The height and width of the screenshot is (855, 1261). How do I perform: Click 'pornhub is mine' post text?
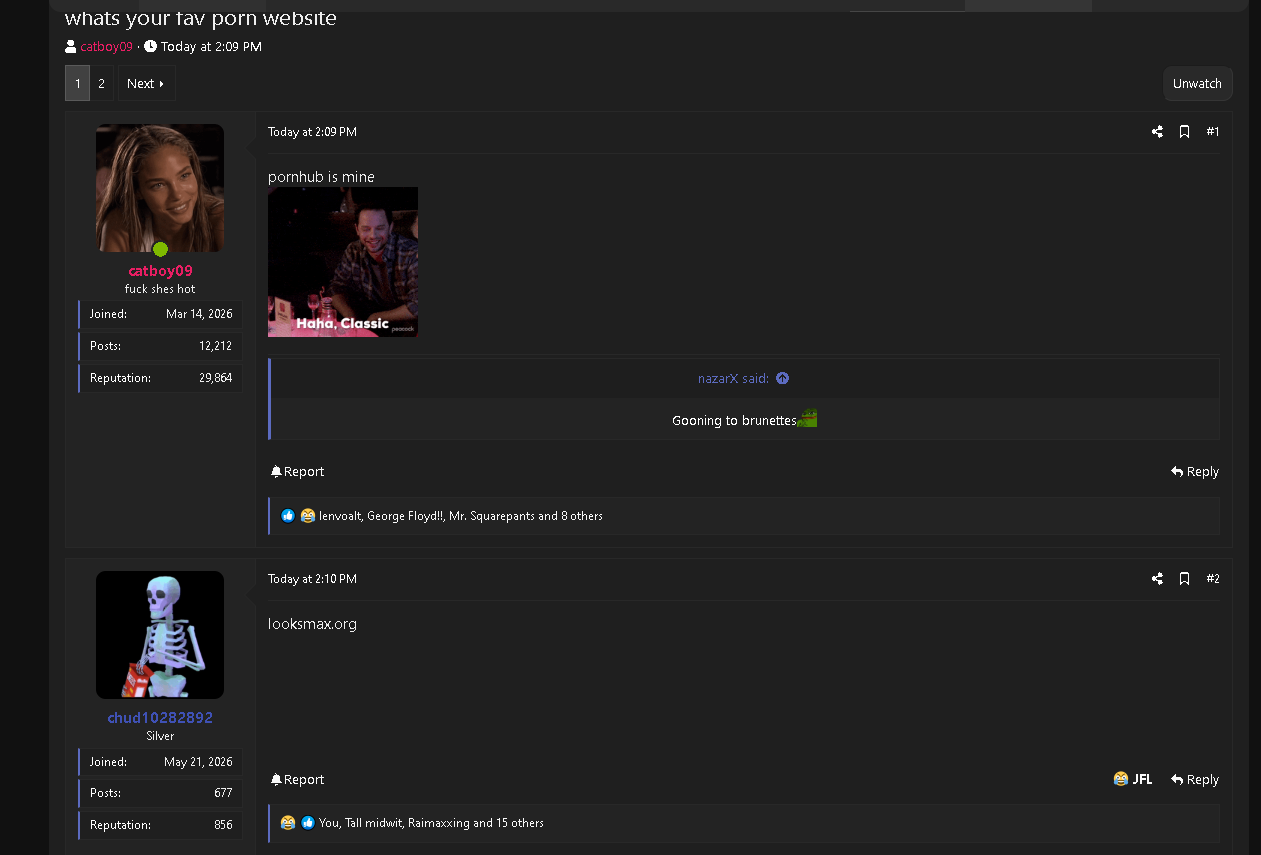point(321,177)
